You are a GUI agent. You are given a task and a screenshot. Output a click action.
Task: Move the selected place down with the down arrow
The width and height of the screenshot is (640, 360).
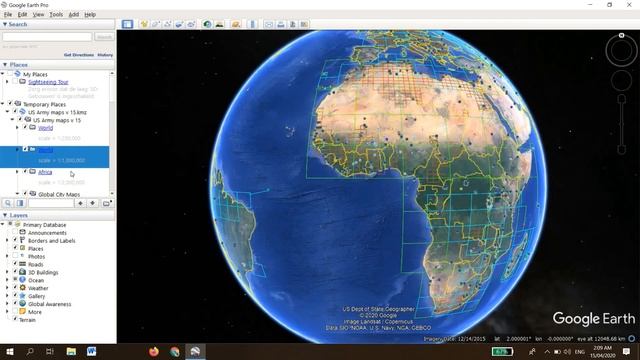tap(93, 203)
